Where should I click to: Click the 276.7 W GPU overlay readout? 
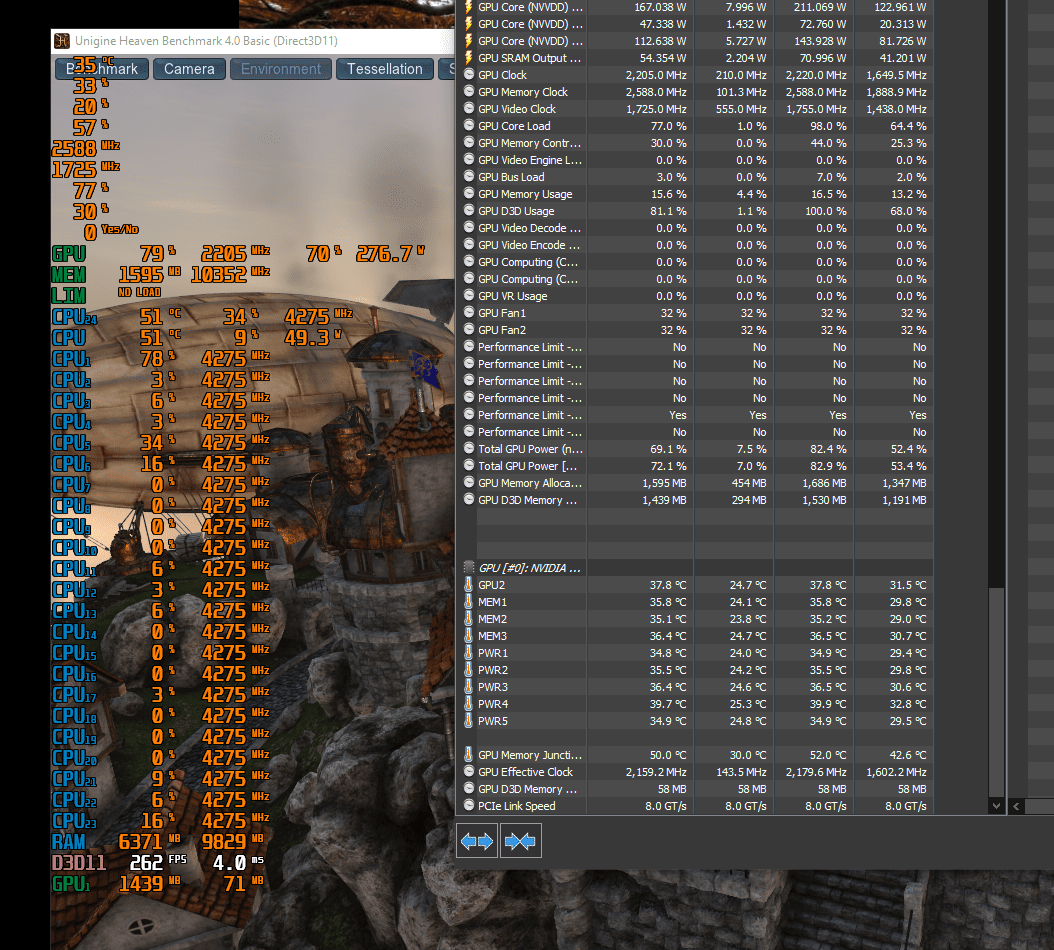pyautogui.click(x=390, y=253)
